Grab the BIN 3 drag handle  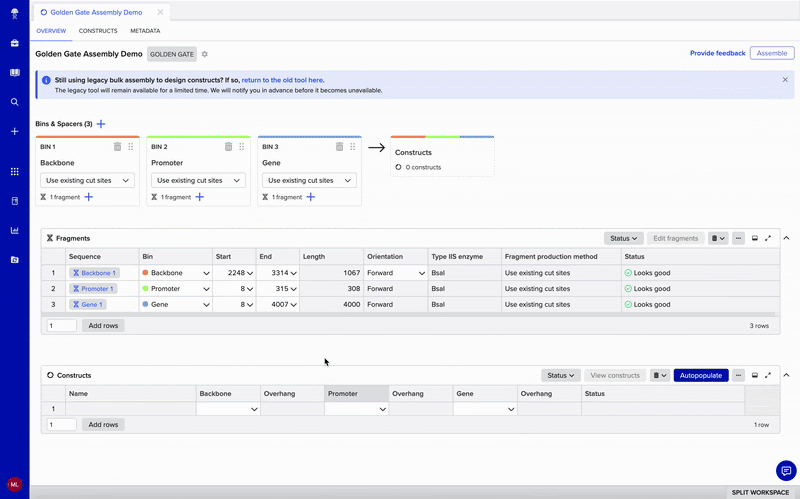(352, 147)
